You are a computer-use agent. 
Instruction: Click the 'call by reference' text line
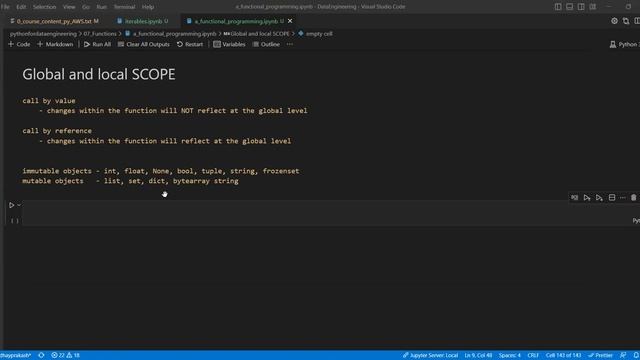[57, 131]
